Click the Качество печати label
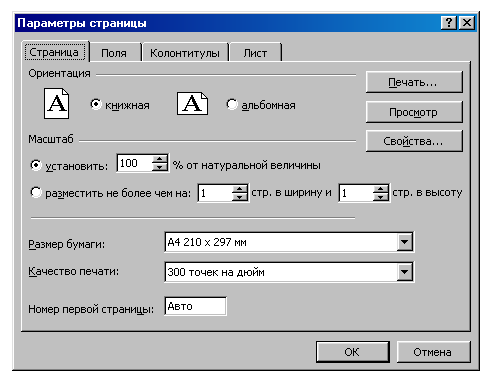Viewport: 494px width, 384px height. pyautogui.click(x=74, y=271)
